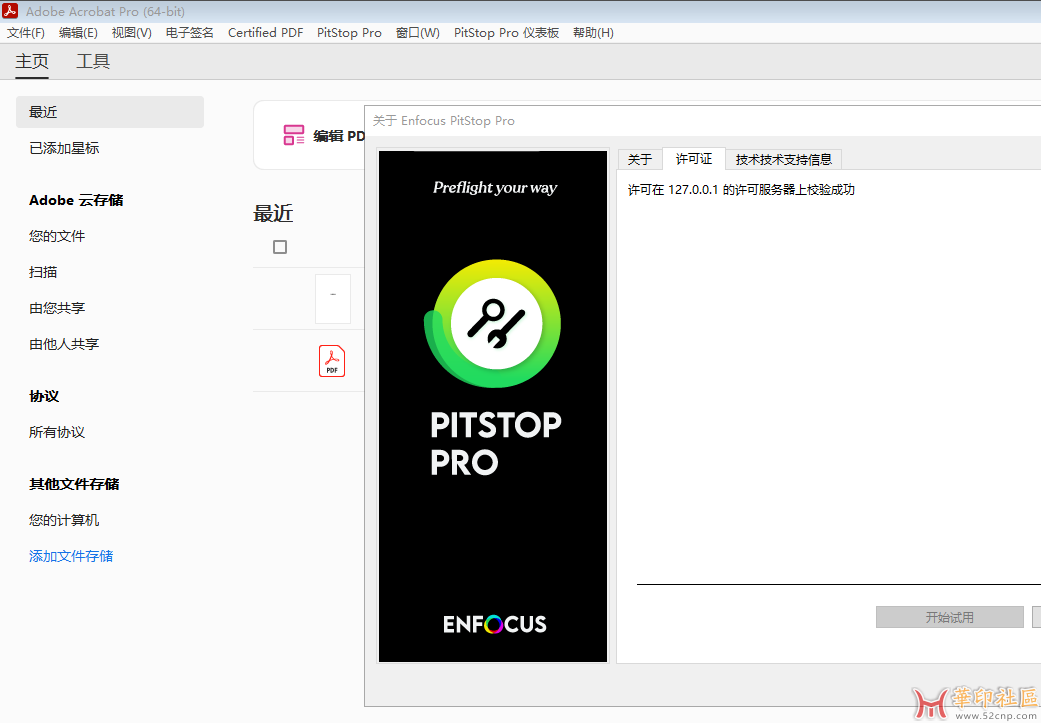The height and width of the screenshot is (723, 1041).
Task: Click the 编辑 PD tool label
Action: click(339, 136)
